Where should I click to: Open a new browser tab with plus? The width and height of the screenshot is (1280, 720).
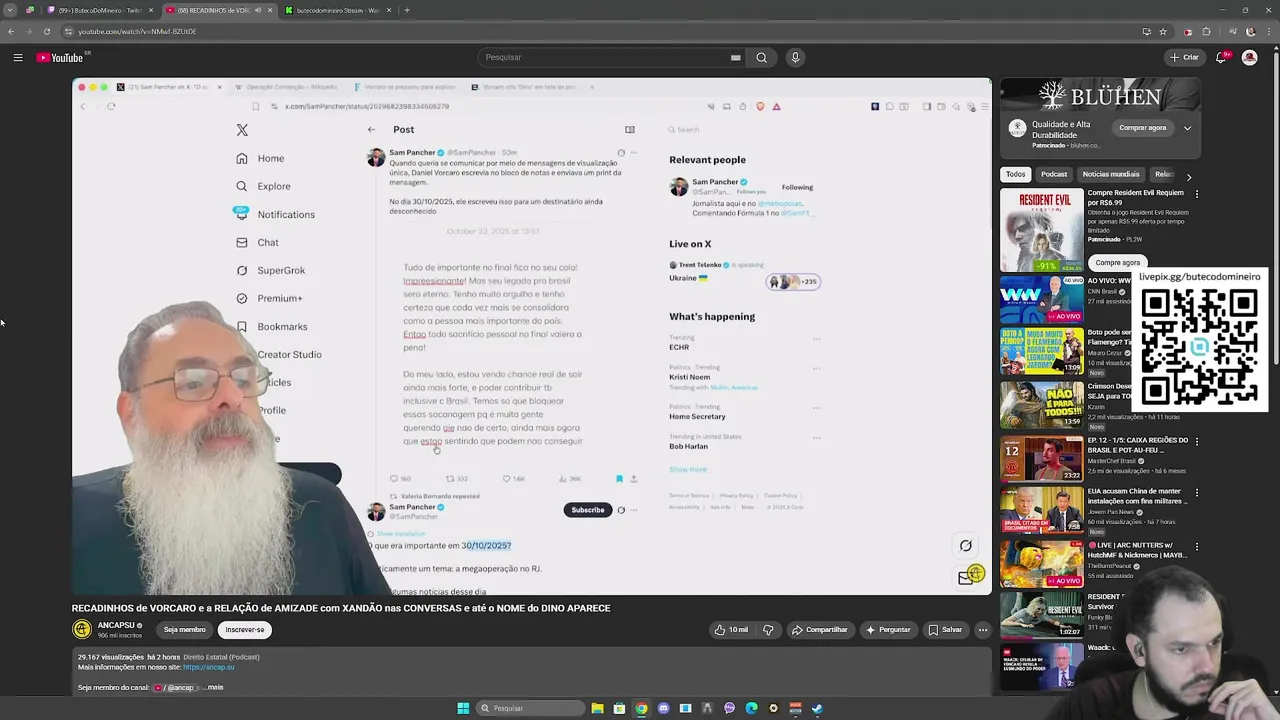406,10
